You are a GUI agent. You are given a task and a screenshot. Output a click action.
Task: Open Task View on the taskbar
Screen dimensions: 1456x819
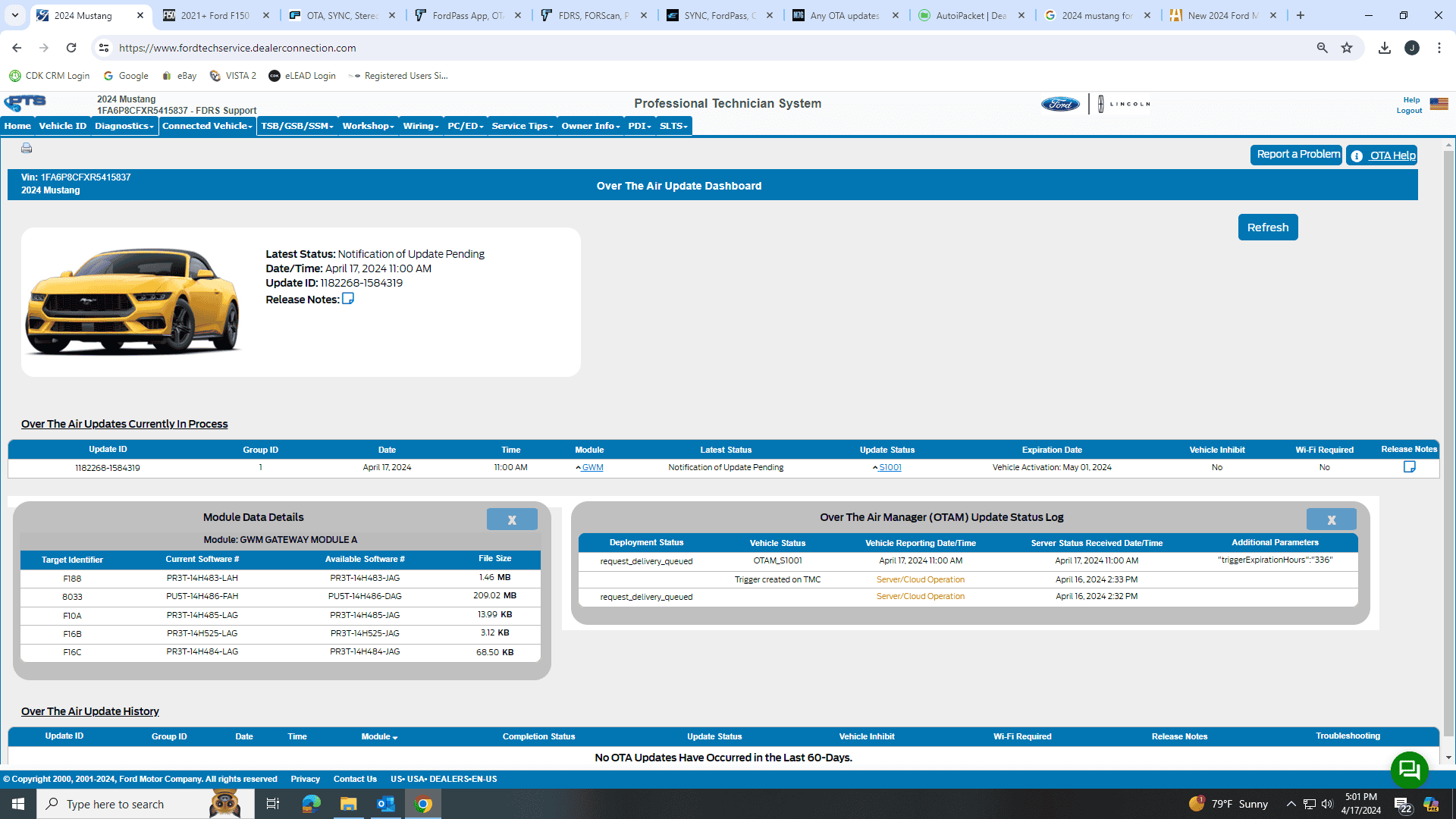point(273,804)
